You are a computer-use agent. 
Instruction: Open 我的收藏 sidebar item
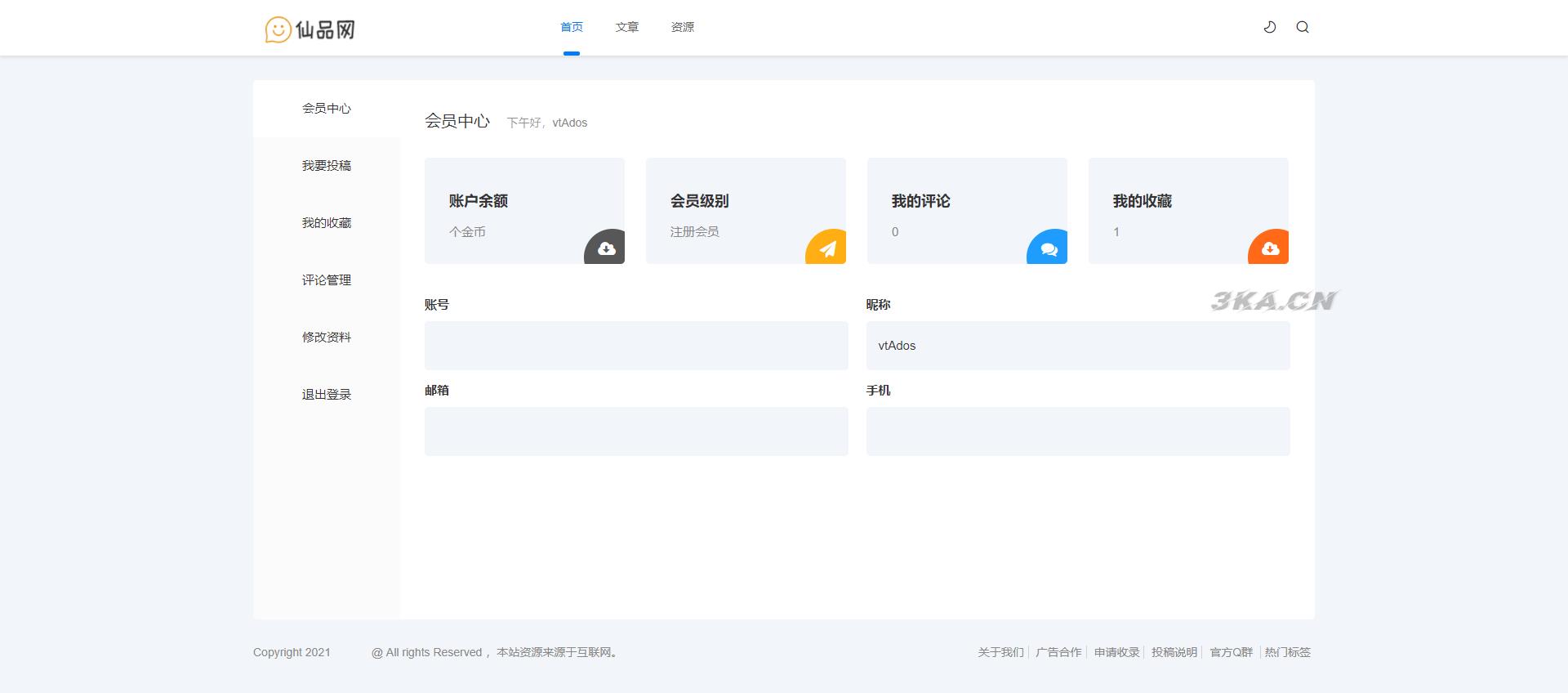[x=327, y=223]
